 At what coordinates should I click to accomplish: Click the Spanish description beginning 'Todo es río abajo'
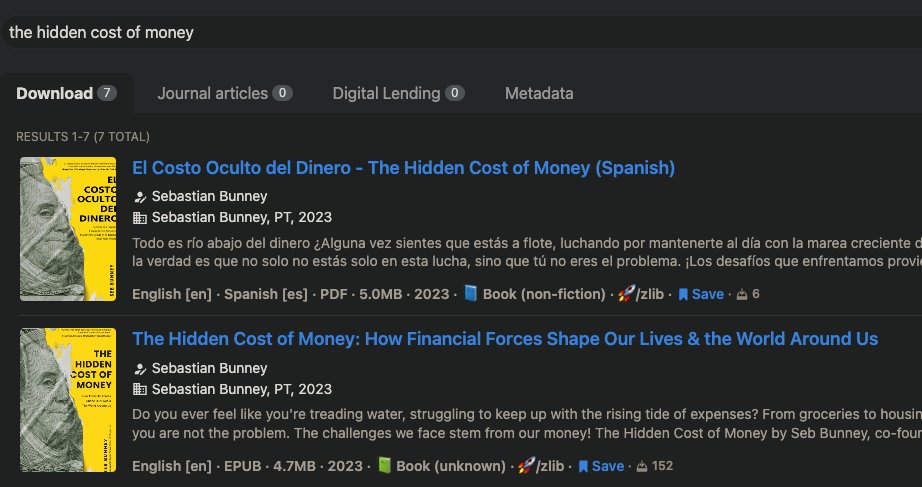(x=527, y=252)
